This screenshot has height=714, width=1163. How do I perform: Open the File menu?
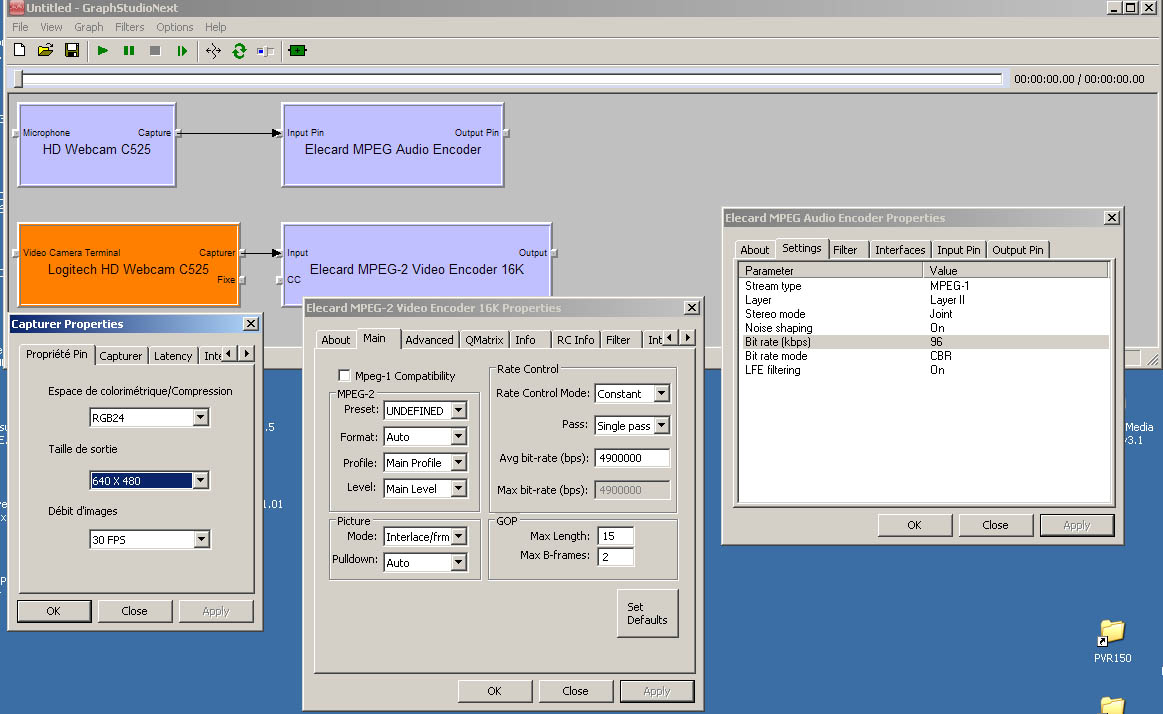(20, 27)
